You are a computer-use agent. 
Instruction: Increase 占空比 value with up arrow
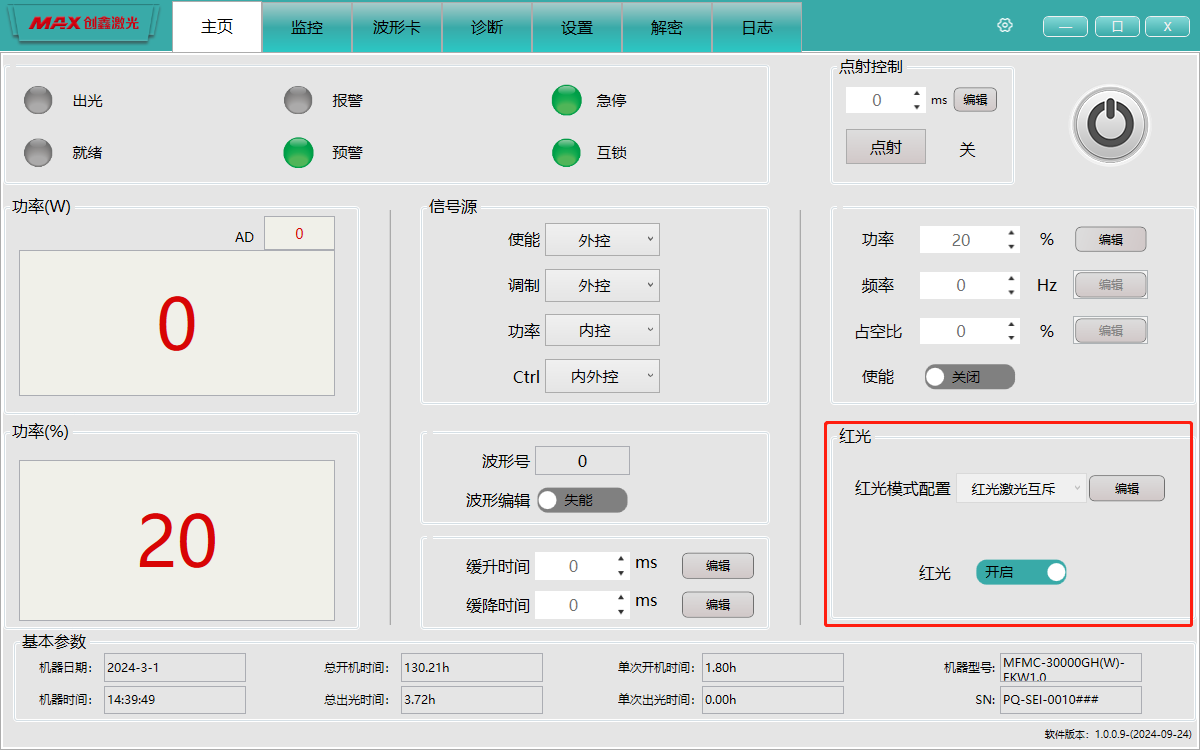tap(1012, 325)
